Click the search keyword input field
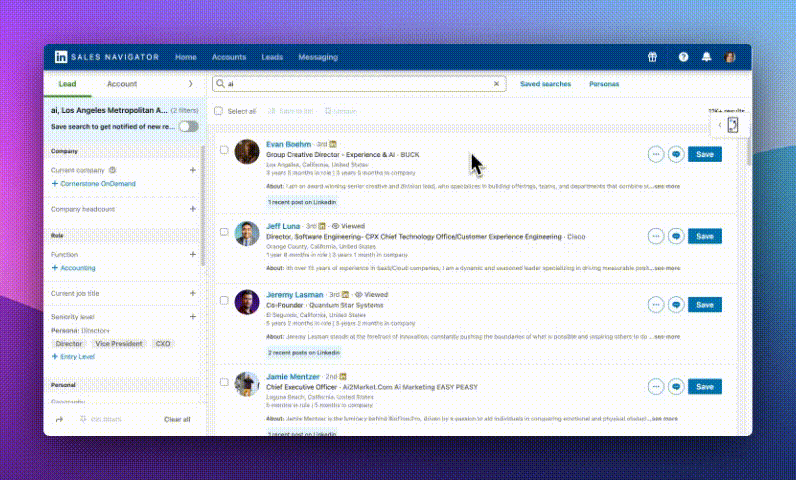 pyautogui.click(x=359, y=84)
